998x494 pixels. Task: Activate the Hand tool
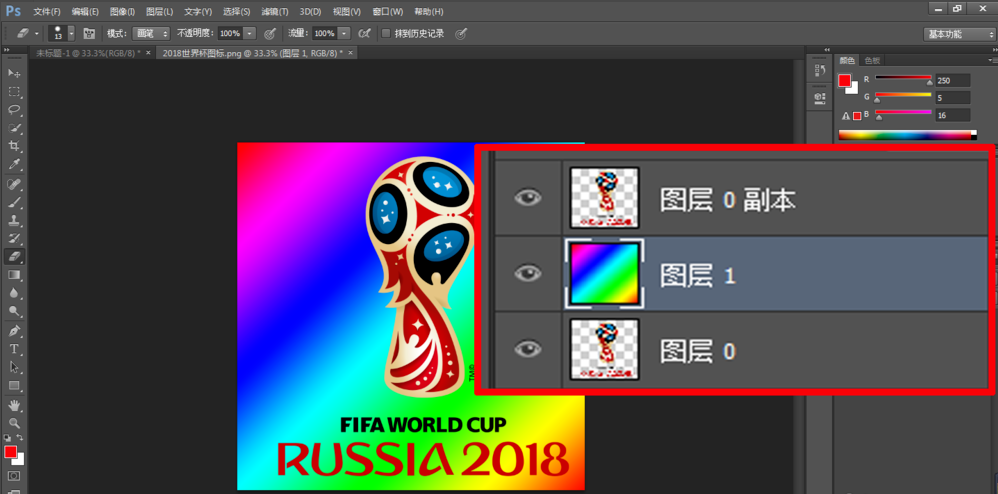14,405
